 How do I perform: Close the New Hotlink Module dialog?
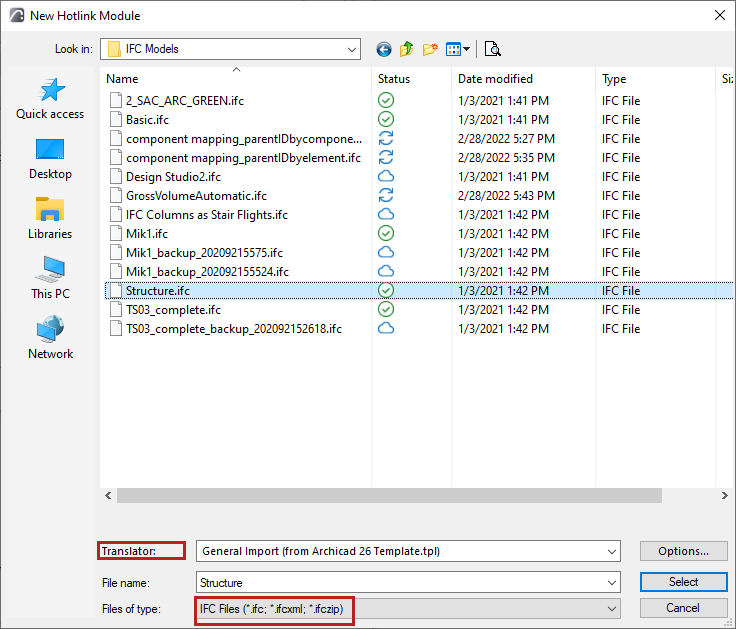click(720, 15)
